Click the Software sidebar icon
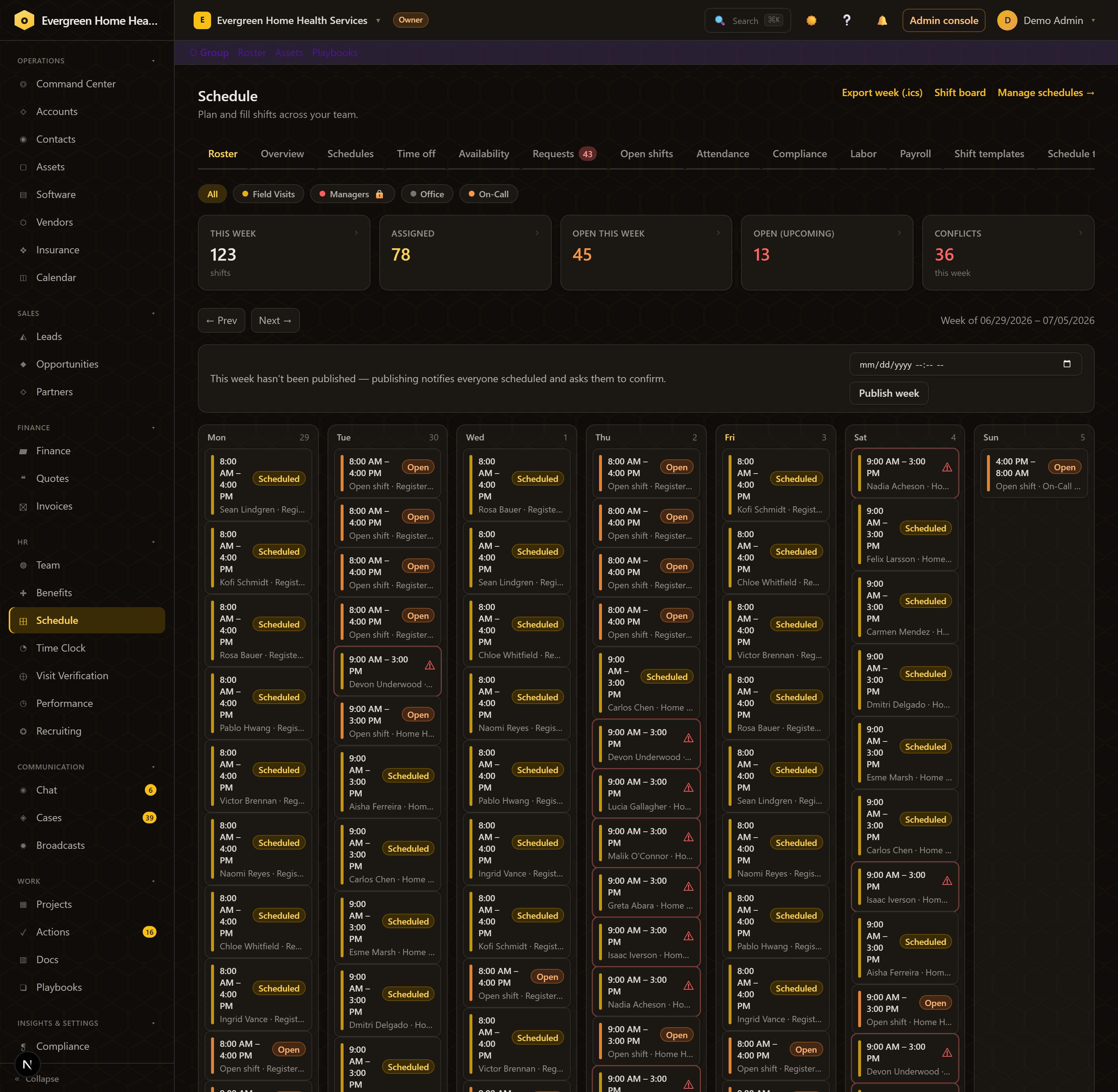This screenshot has width=1118, height=1092. click(x=23, y=195)
